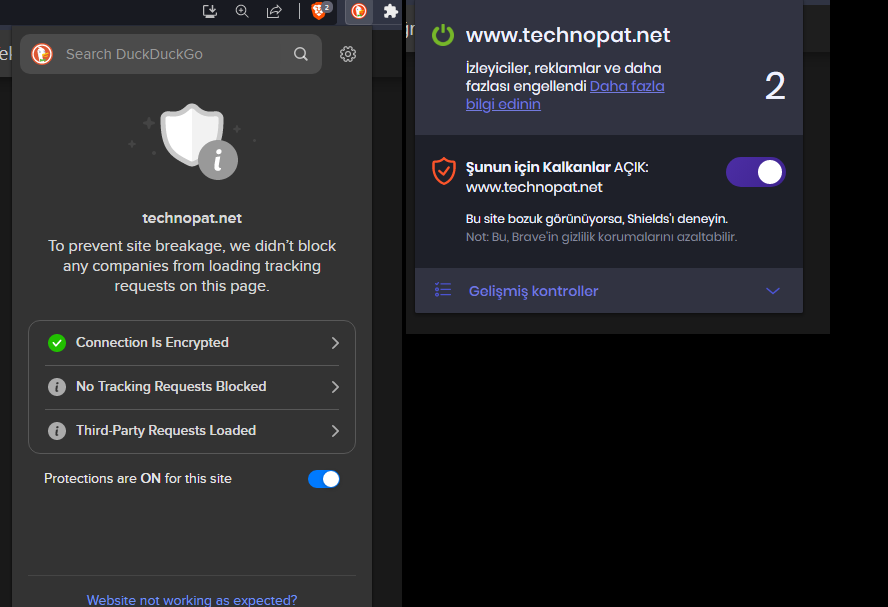
Task: Click info icon beside No Tracking Requests Blocked
Action: (x=57, y=387)
